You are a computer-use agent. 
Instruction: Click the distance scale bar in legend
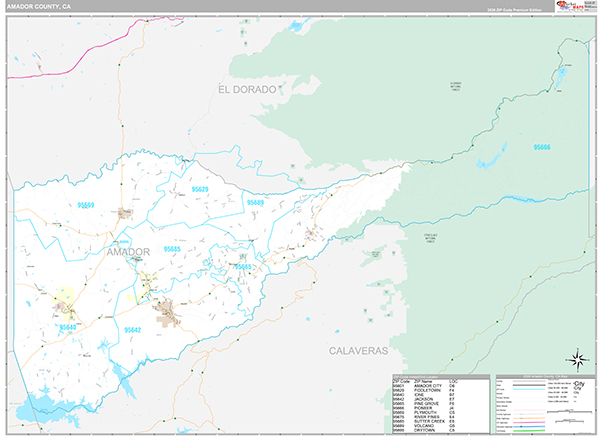point(571,411)
